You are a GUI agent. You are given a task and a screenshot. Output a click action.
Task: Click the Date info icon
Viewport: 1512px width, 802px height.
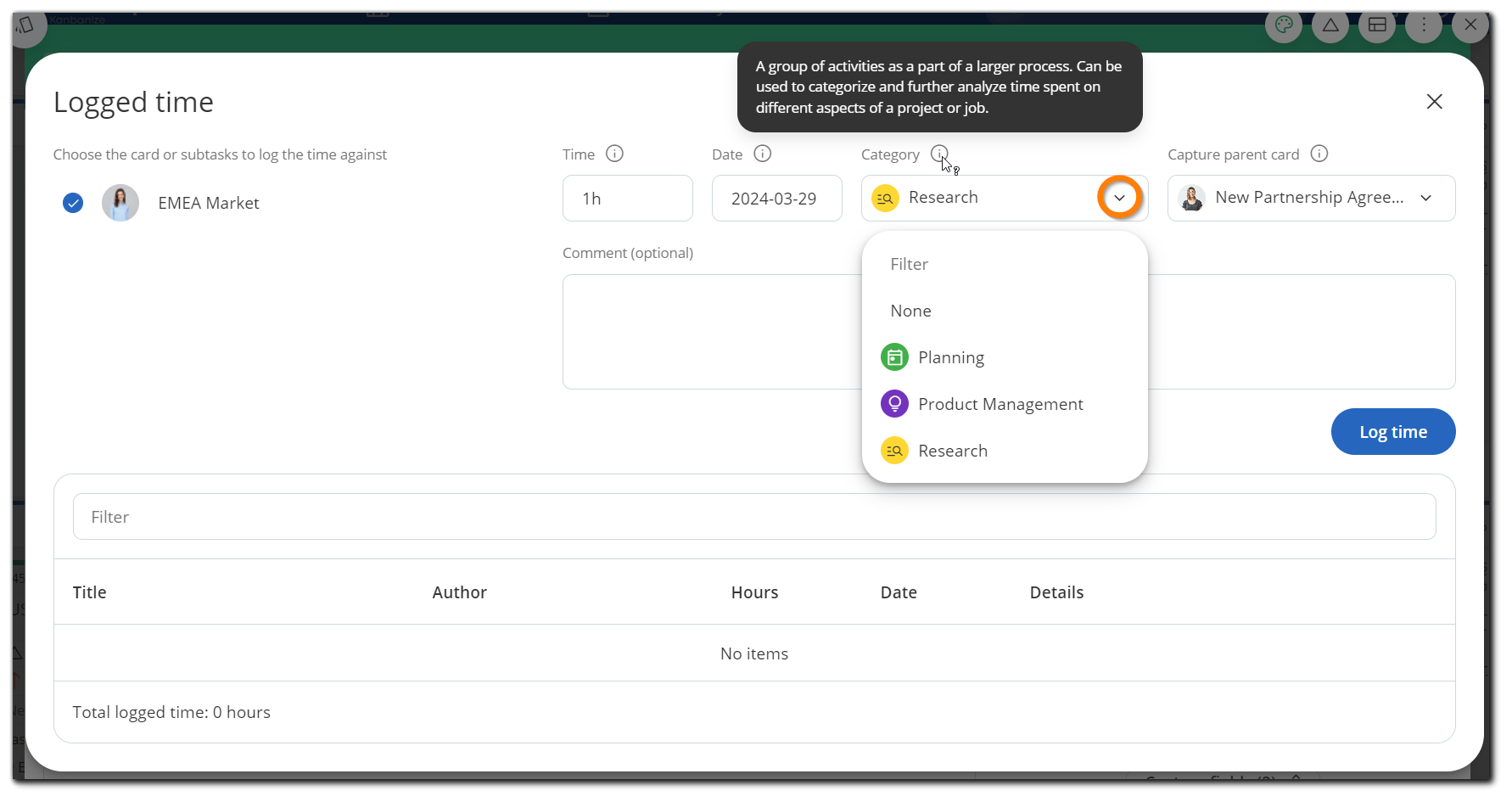click(762, 154)
